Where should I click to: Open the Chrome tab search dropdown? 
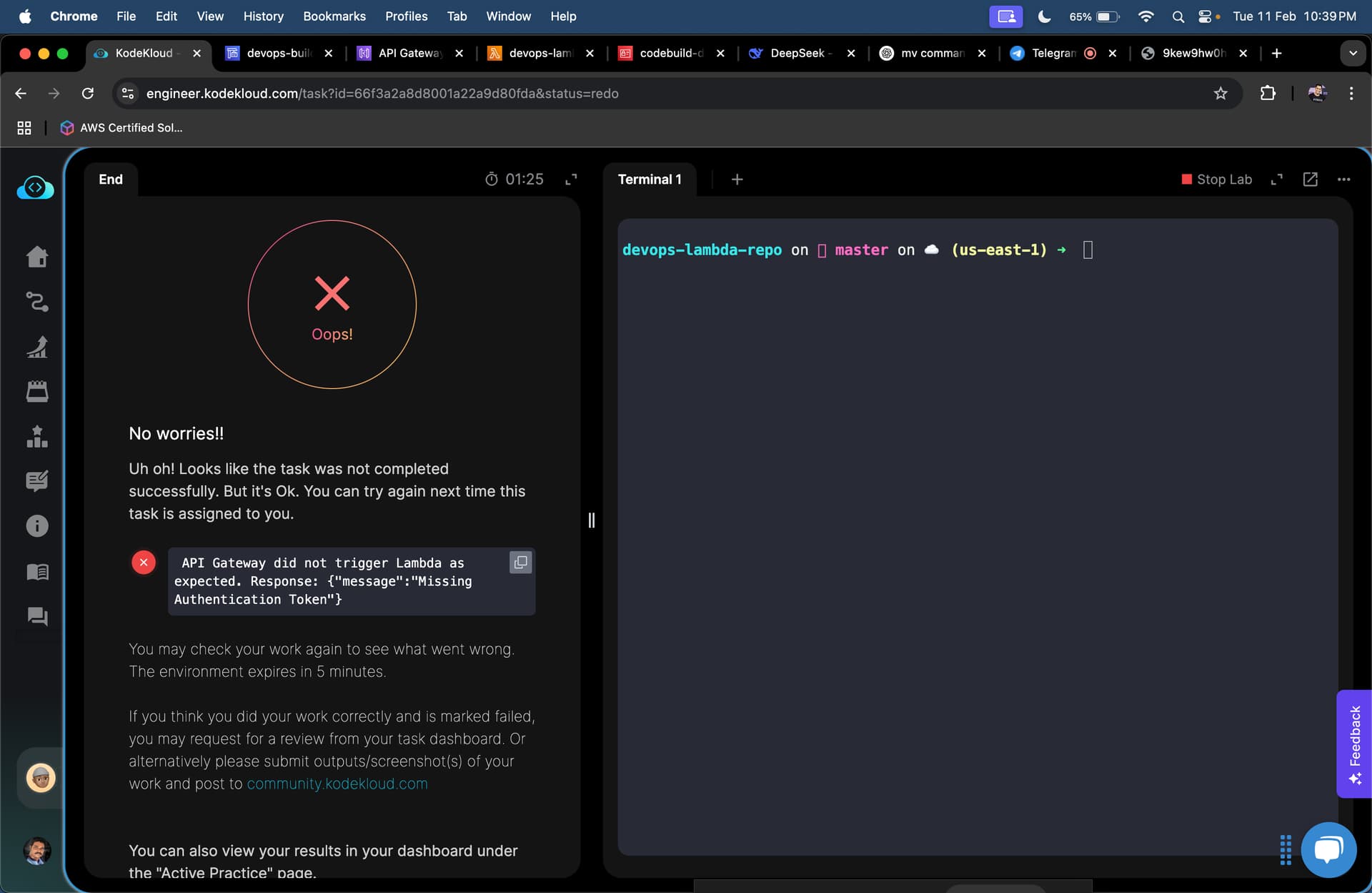click(x=1352, y=54)
